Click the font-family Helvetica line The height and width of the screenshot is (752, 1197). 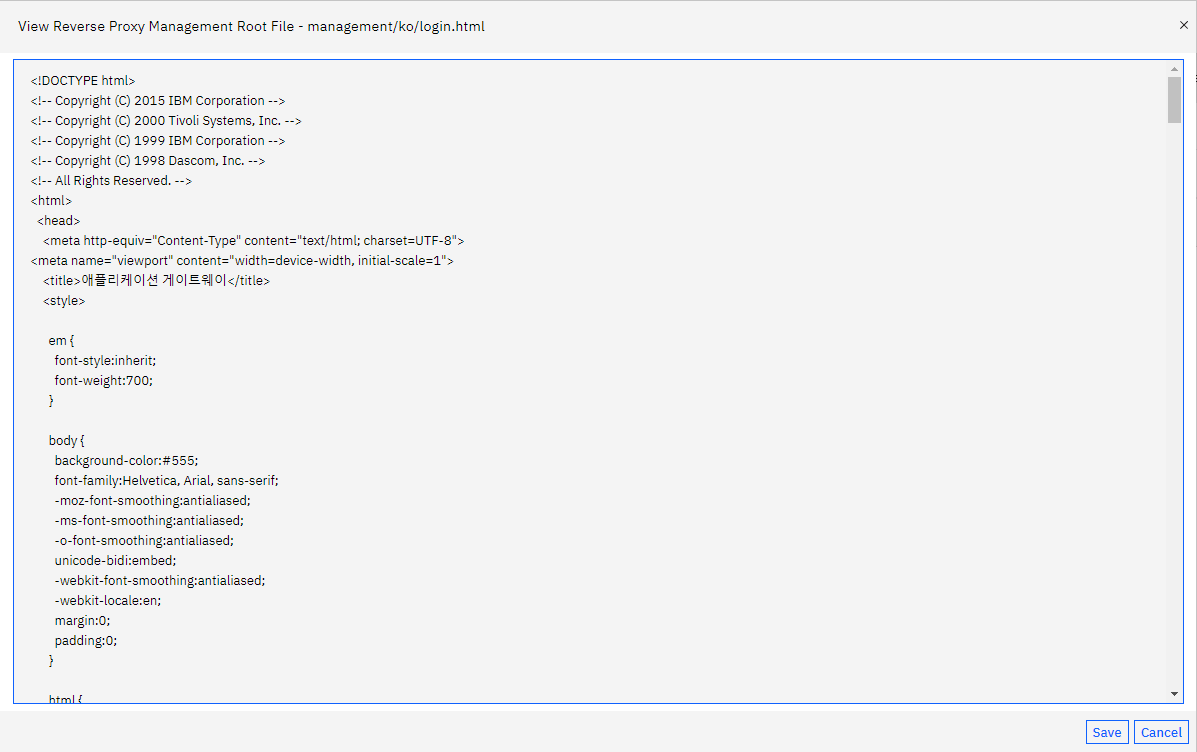(x=166, y=480)
